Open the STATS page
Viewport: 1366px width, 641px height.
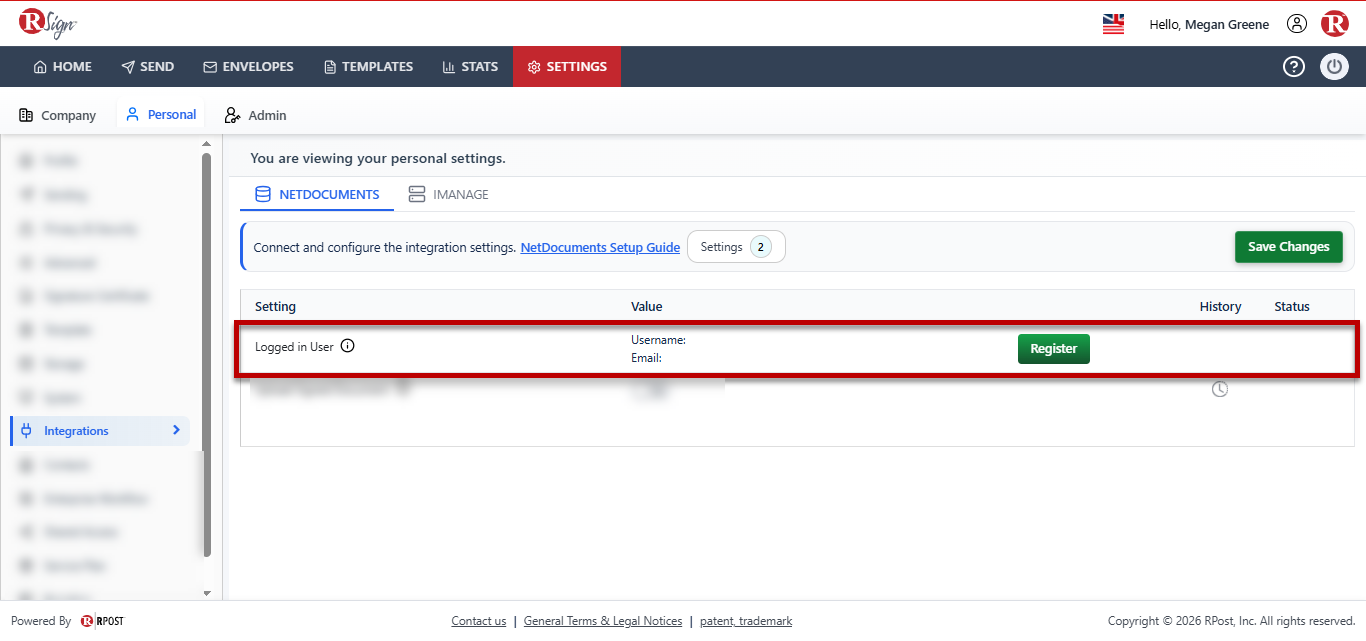click(470, 67)
